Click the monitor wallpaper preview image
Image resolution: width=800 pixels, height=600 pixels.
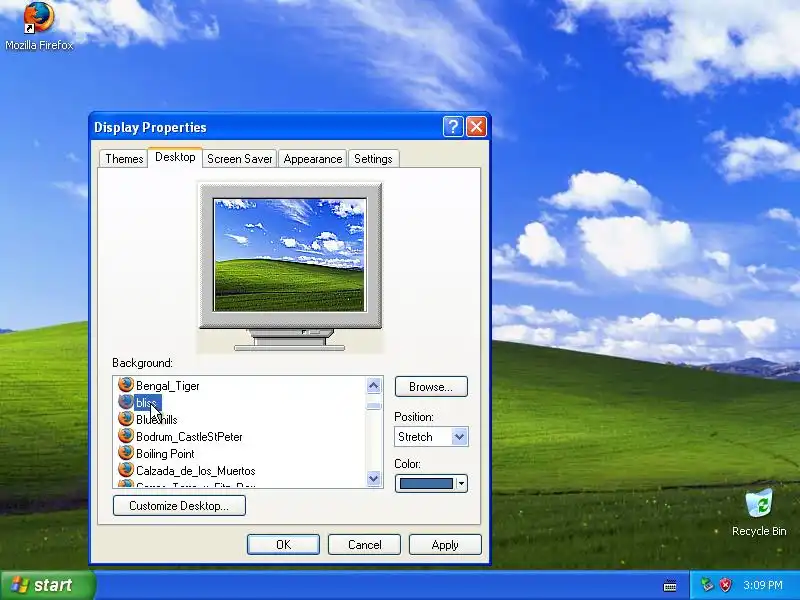coord(289,255)
